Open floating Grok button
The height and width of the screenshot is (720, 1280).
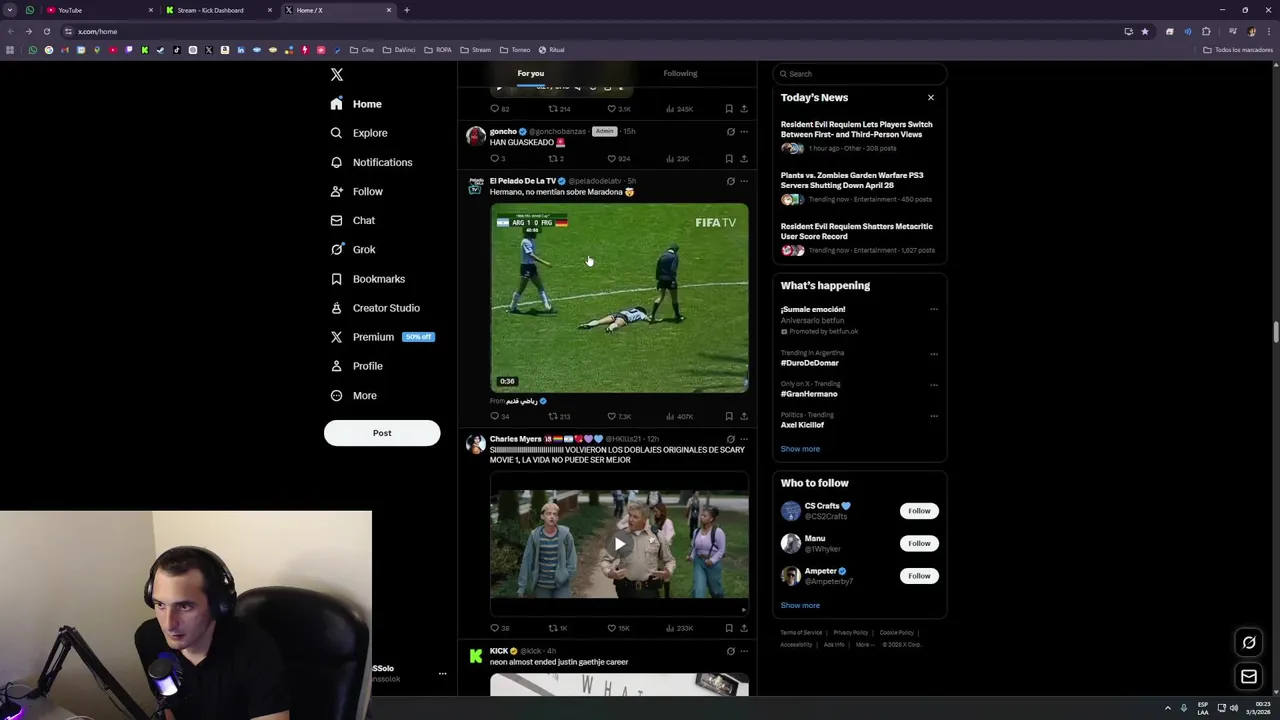[x=1249, y=643]
